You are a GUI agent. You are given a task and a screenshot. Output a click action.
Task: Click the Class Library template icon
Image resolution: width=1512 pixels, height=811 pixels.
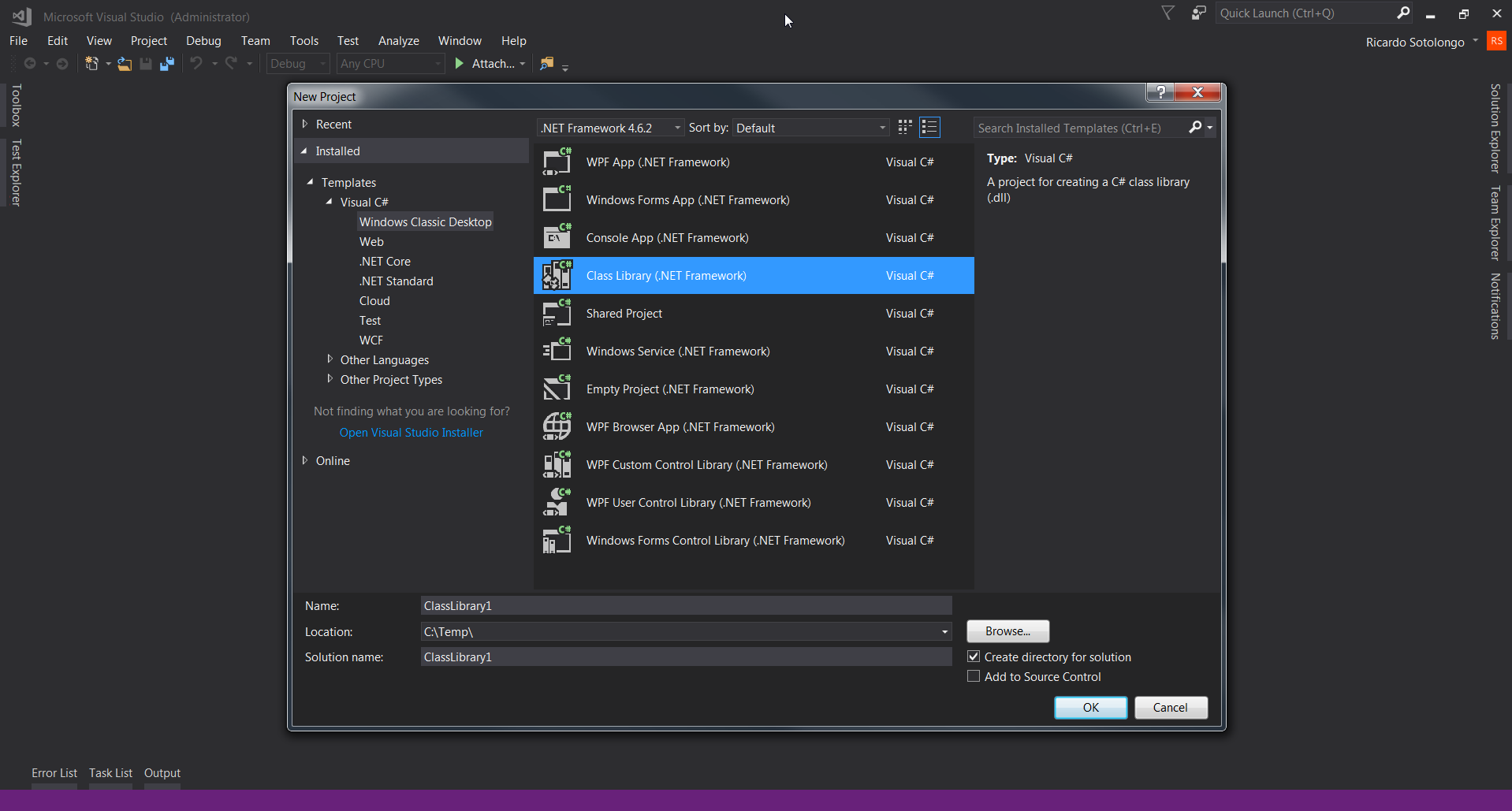557,275
